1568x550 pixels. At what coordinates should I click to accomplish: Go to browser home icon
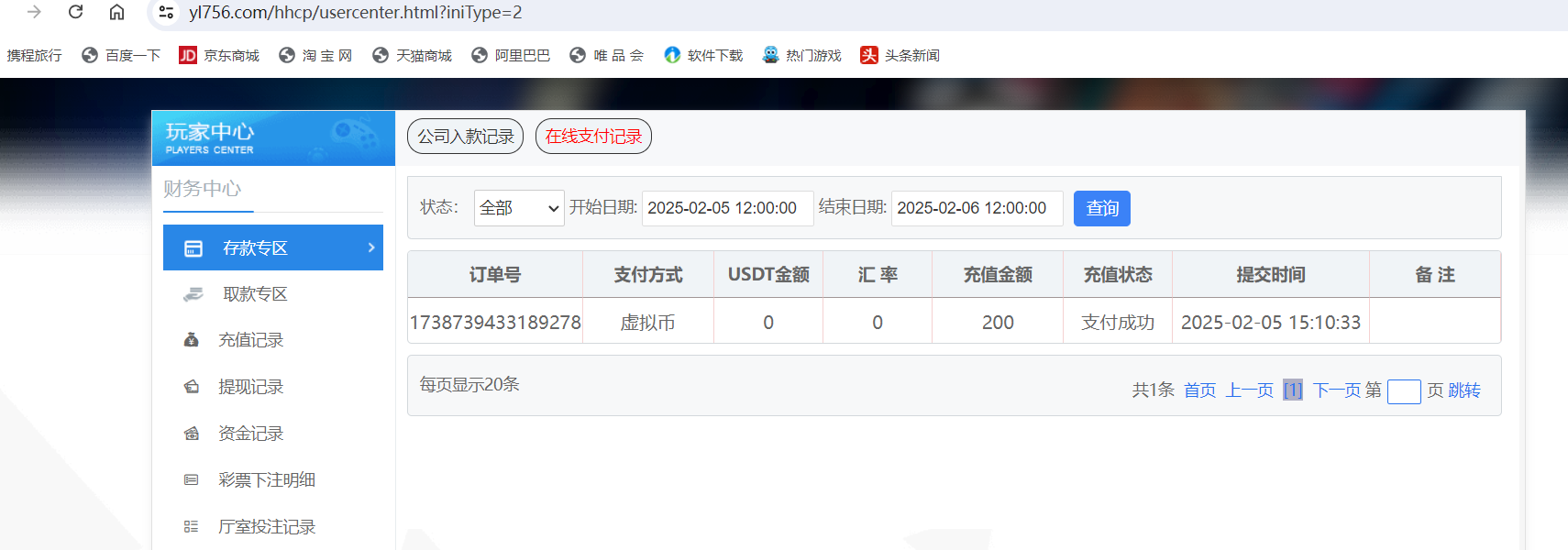[116, 12]
